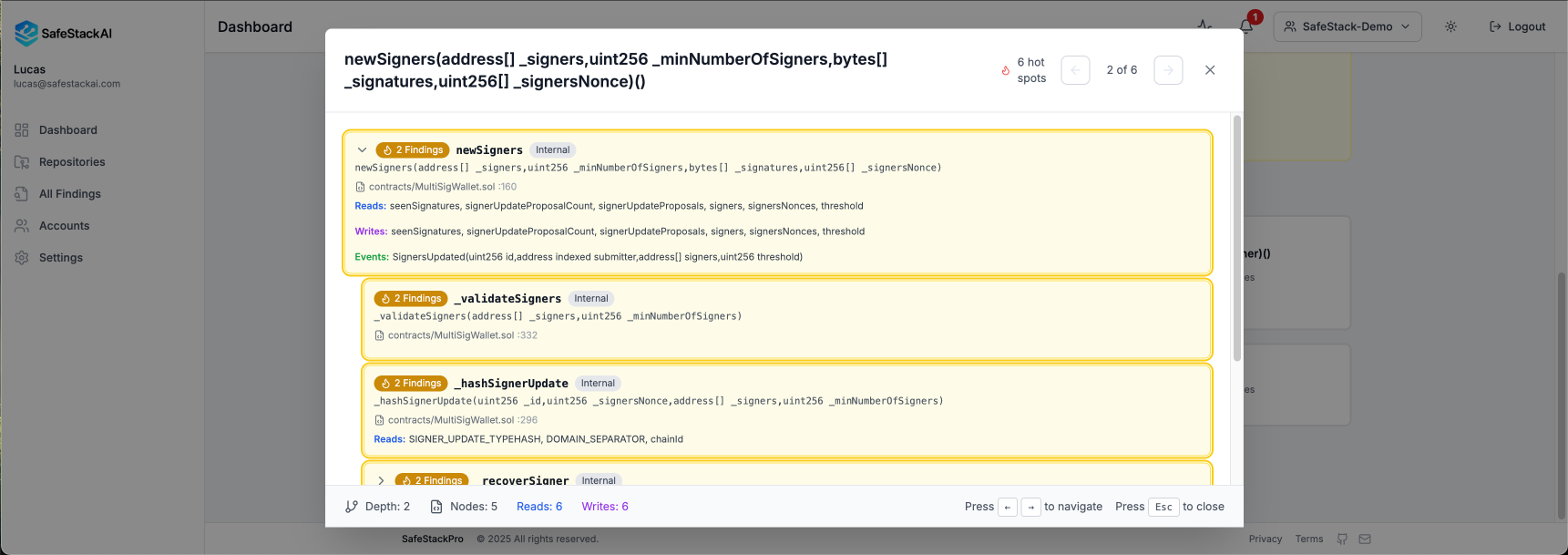Click lucas@safestackai.com user email
This screenshot has height=555, width=1568.
[67, 84]
